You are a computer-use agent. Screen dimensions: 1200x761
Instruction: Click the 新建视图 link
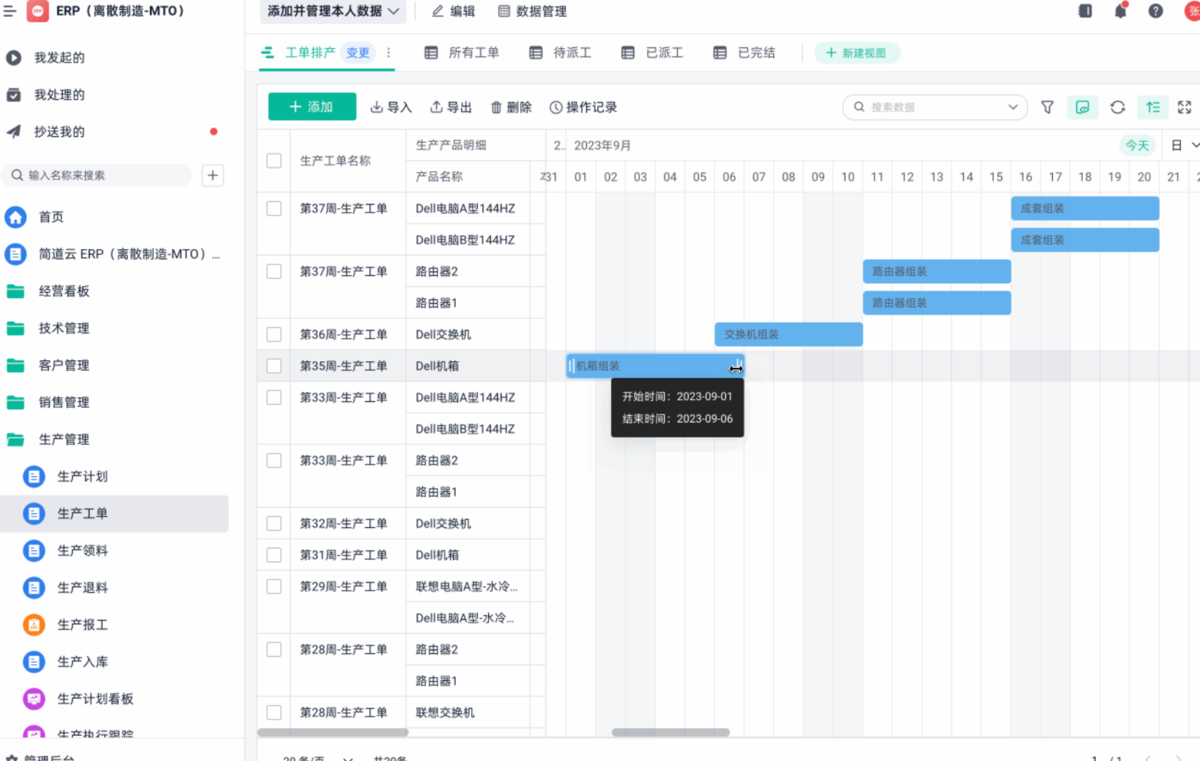857,52
